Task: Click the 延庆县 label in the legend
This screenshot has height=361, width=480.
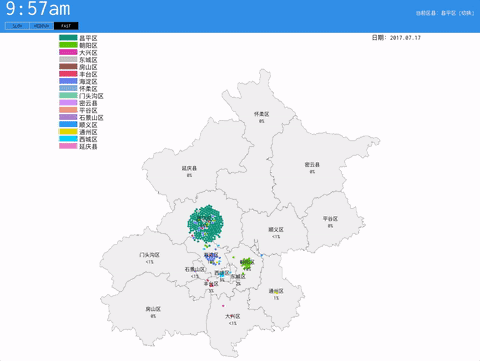Action: [88, 146]
